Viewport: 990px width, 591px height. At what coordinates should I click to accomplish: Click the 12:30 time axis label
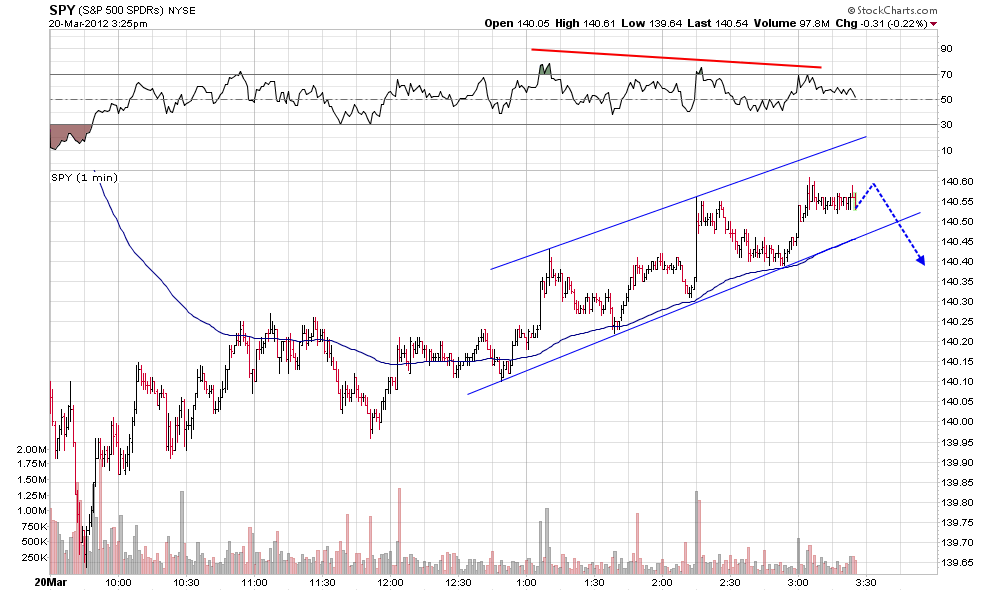[x=458, y=582]
